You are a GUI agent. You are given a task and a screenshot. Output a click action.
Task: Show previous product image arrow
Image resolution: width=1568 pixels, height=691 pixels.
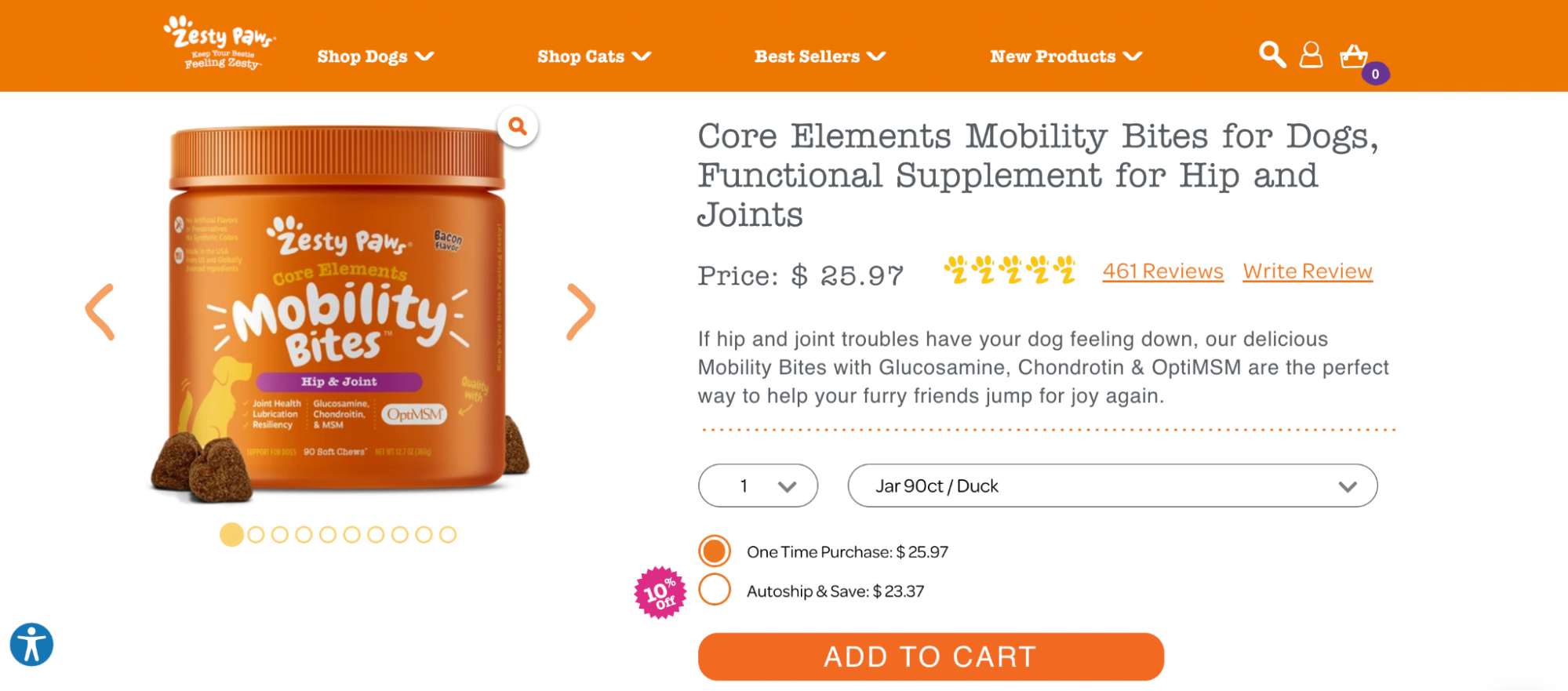pos(100,312)
